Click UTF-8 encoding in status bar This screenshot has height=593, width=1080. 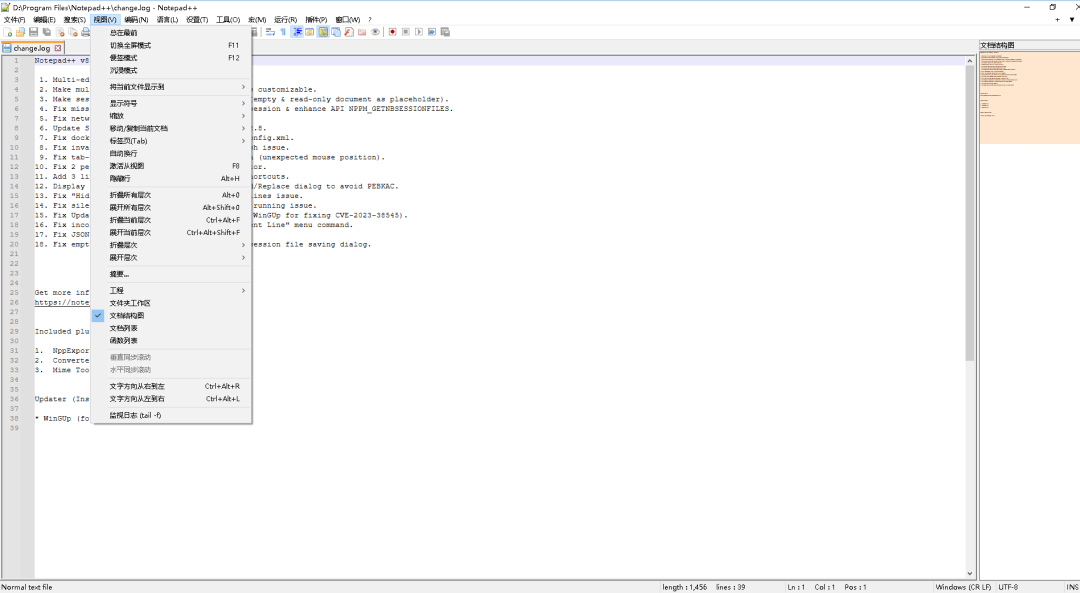[x=1008, y=587]
